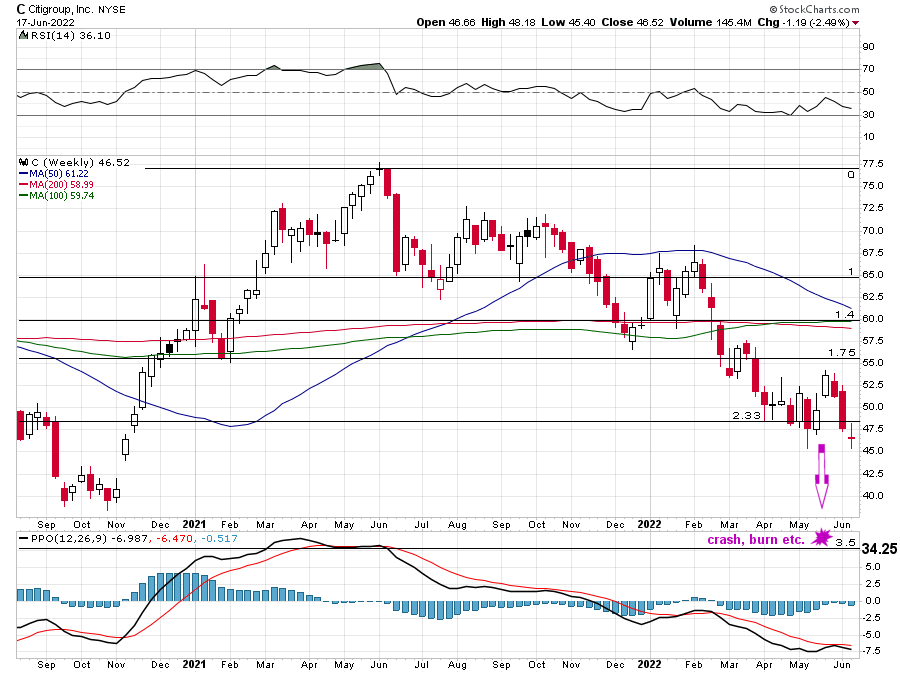The width and height of the screenshot is (900, 673).
Task: Click the '75.0' price axis label
Action: click(872, 186)
